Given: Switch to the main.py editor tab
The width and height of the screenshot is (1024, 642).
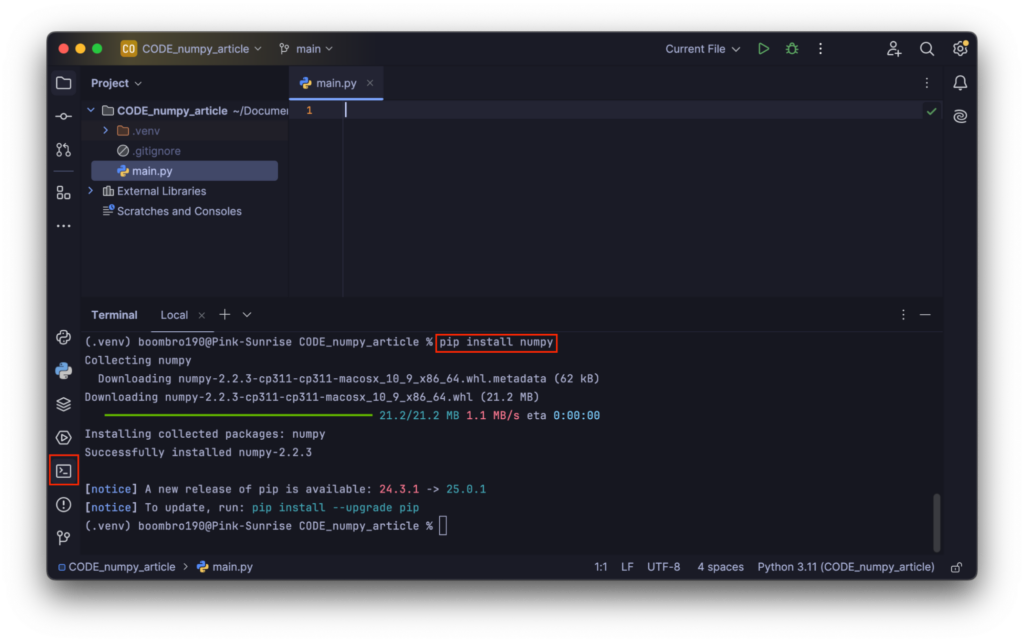Looking at the screenshot, I should [x=336, y=84].
